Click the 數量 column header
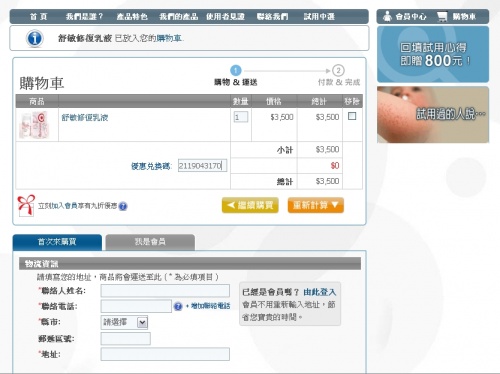Screen dimensions: 500x374 point(241,101)
